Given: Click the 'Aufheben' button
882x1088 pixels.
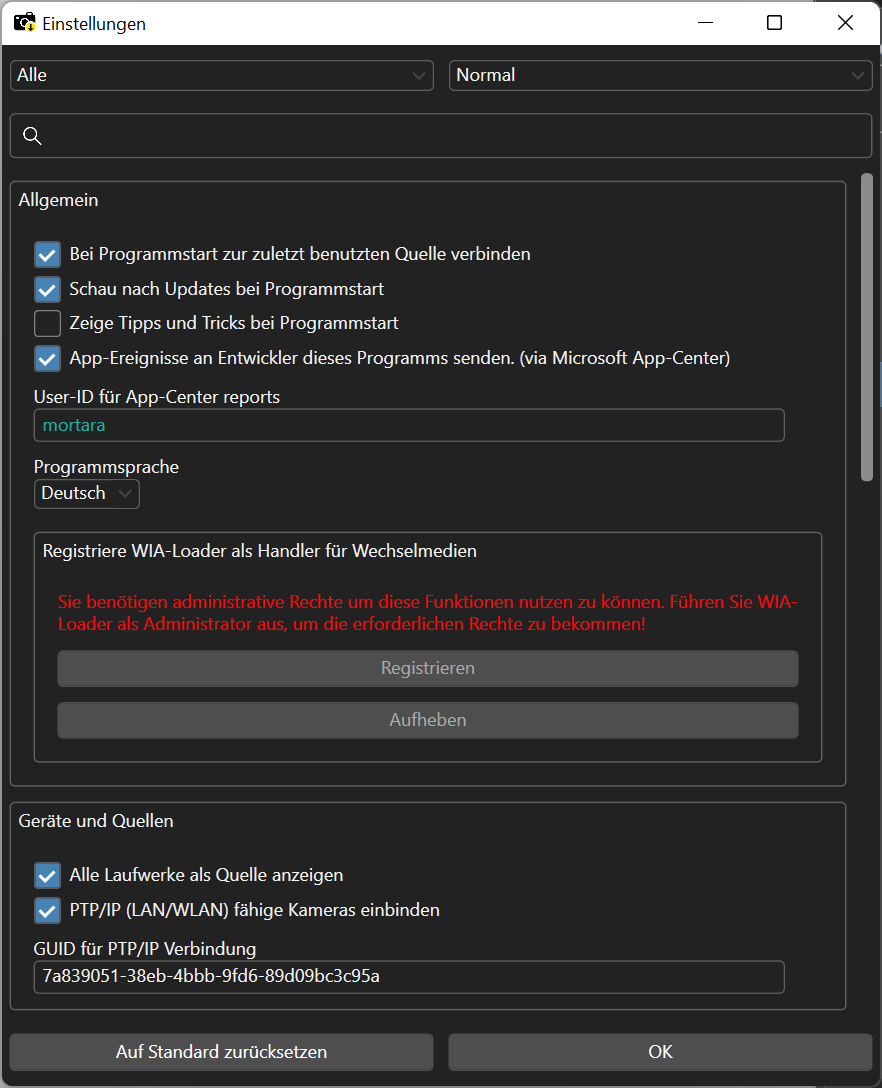Looking at the screenshot, I should click(x=428, y=719).
